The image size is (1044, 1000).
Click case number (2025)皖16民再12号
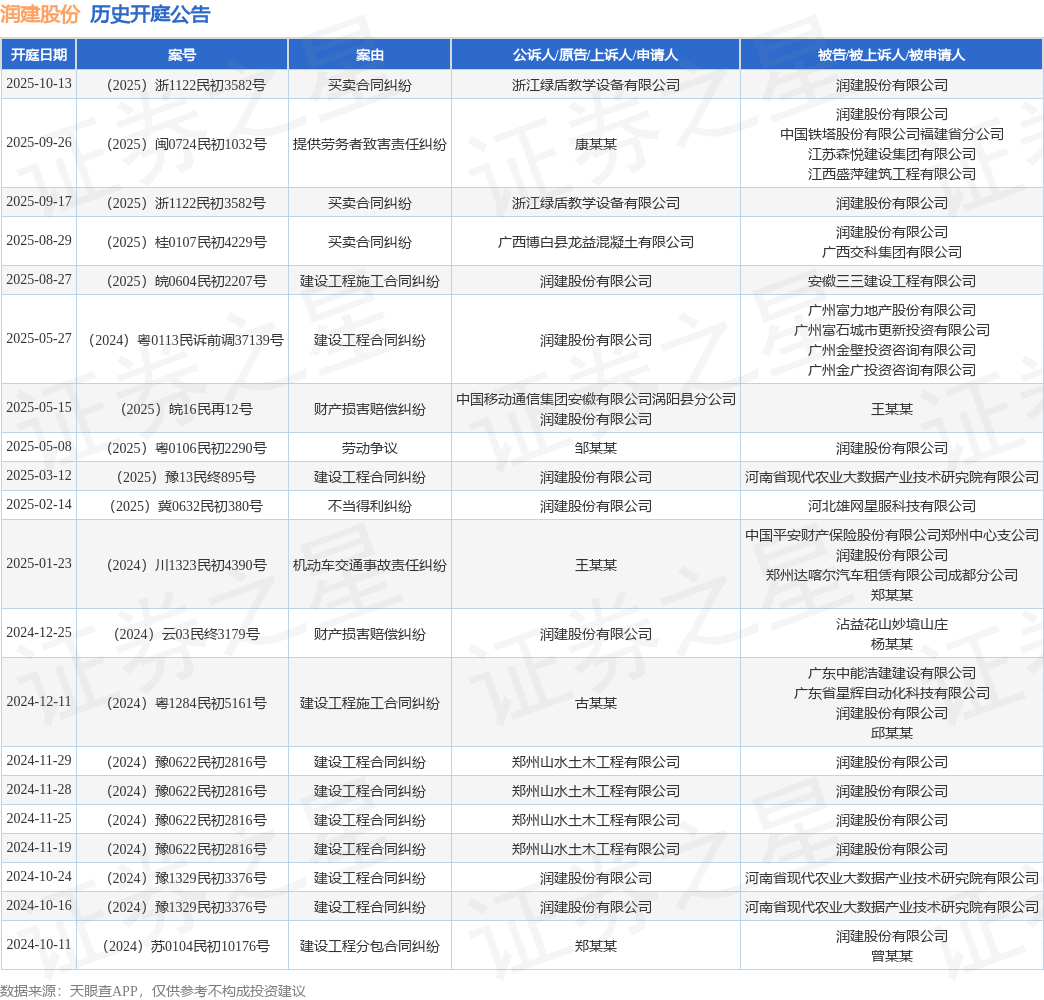tap(186, 409)
